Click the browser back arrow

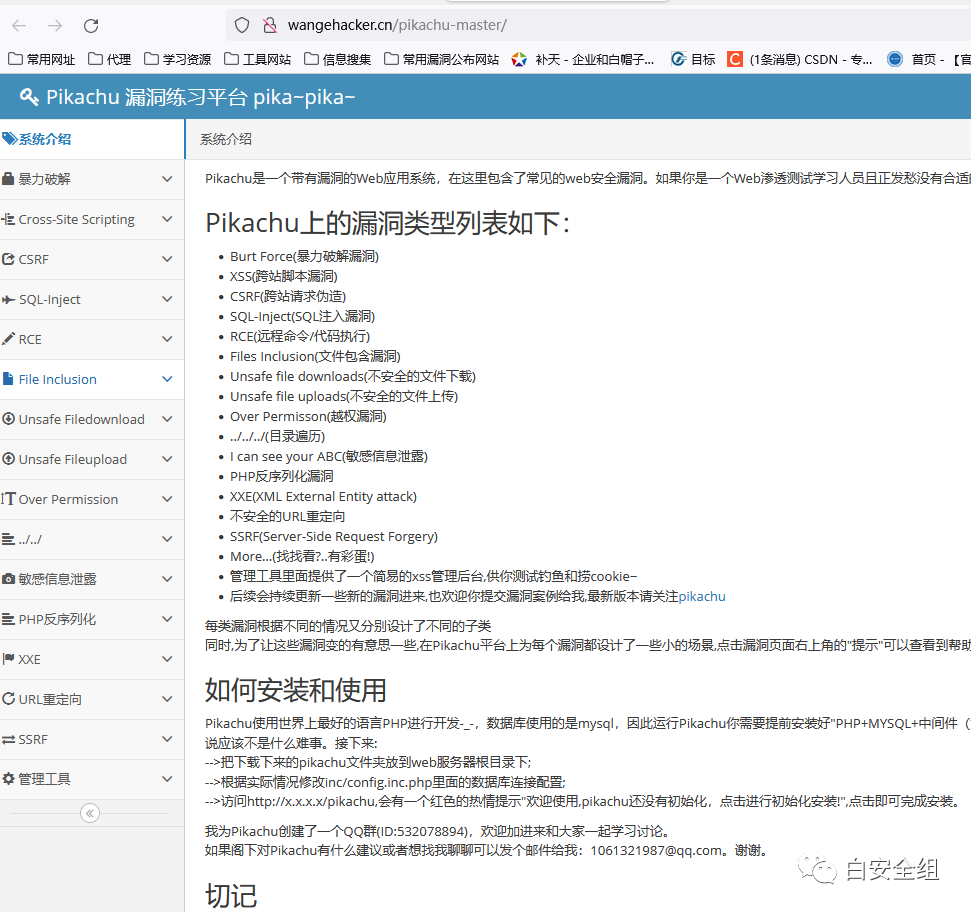pos(19,25)
